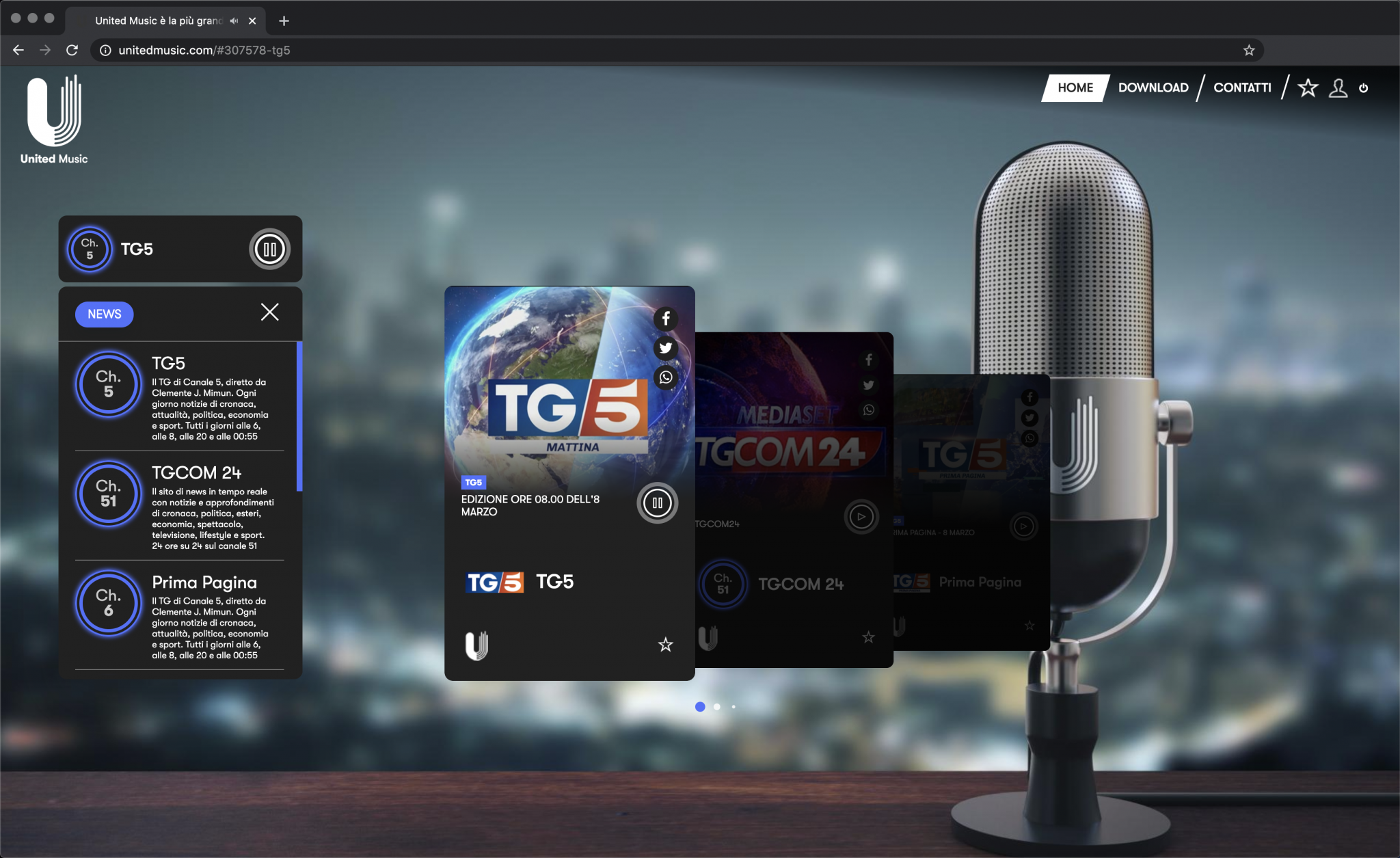The width and height of the screenshot is (1400, 858).
Task: Select the NEWS category pill
Action: click(104, 314)
